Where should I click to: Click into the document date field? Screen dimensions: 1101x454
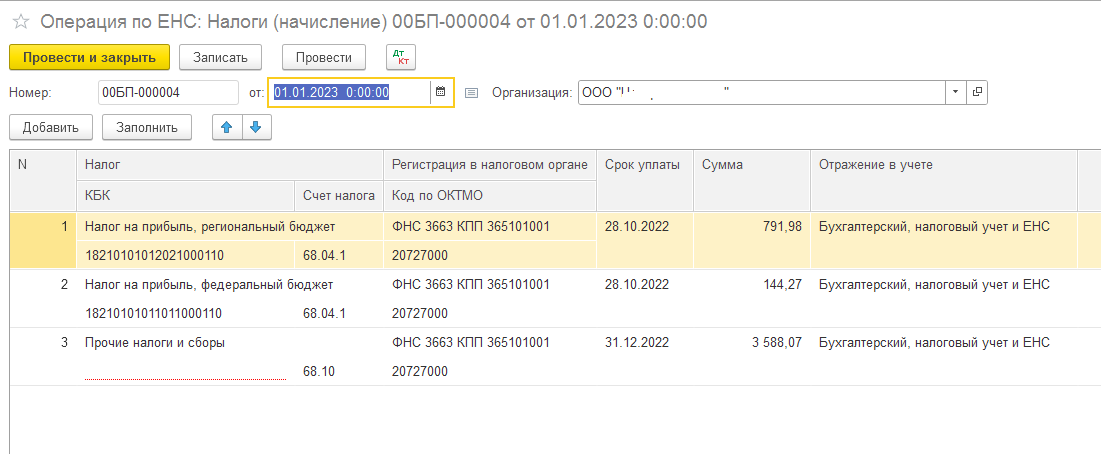(350, 92)
